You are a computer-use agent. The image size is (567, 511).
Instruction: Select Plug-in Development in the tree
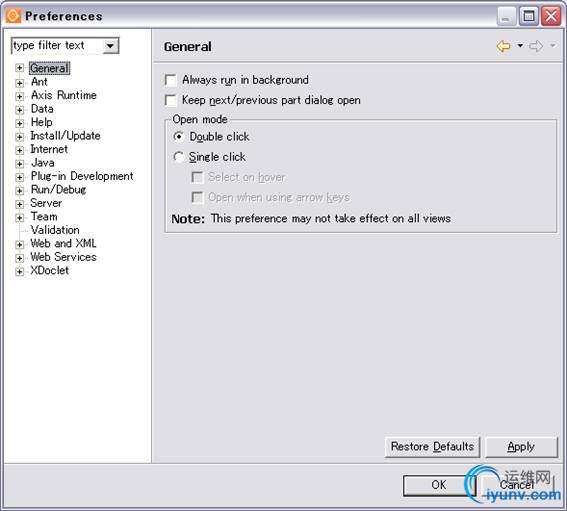pyautogui.click(x=82, y=176)
